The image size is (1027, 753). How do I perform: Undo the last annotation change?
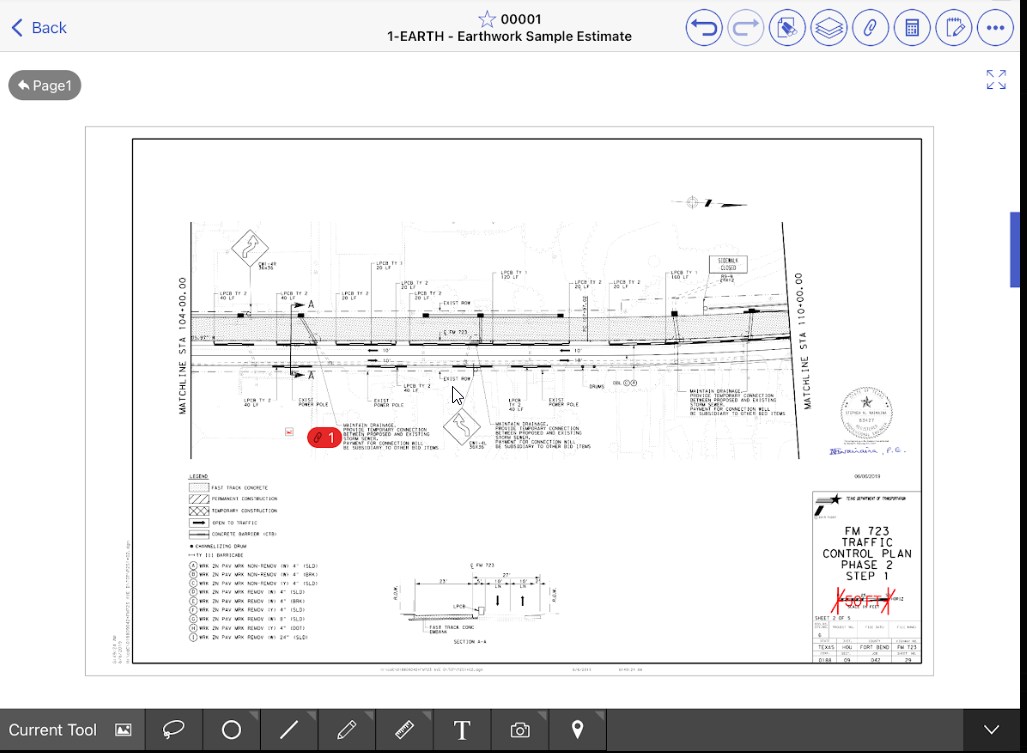click(703, 27)
